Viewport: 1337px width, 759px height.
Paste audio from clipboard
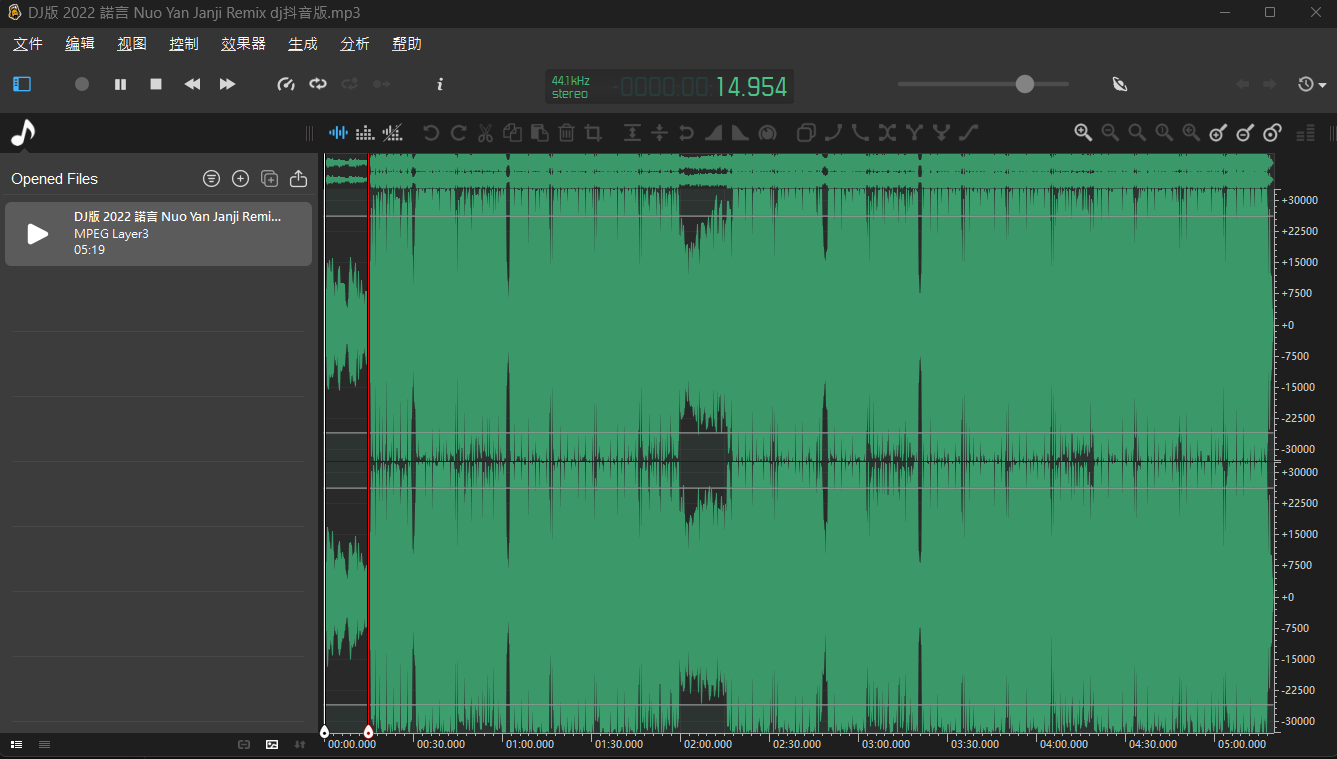click(x=539, y=132)
